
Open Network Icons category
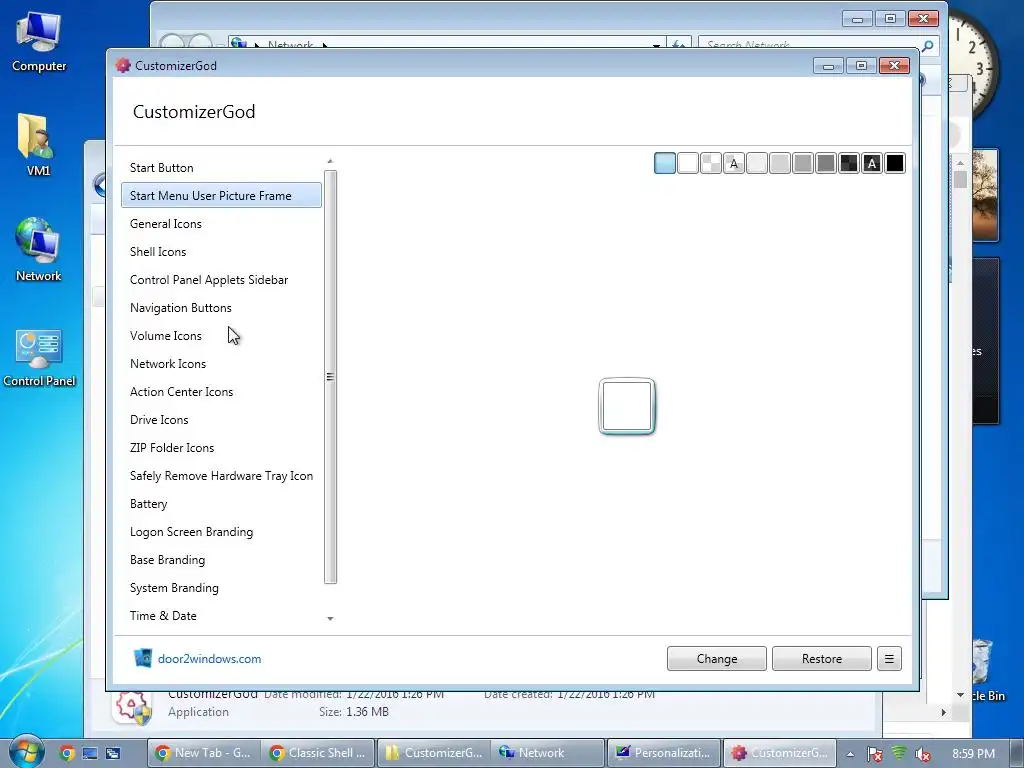click(x=221, y=364)
